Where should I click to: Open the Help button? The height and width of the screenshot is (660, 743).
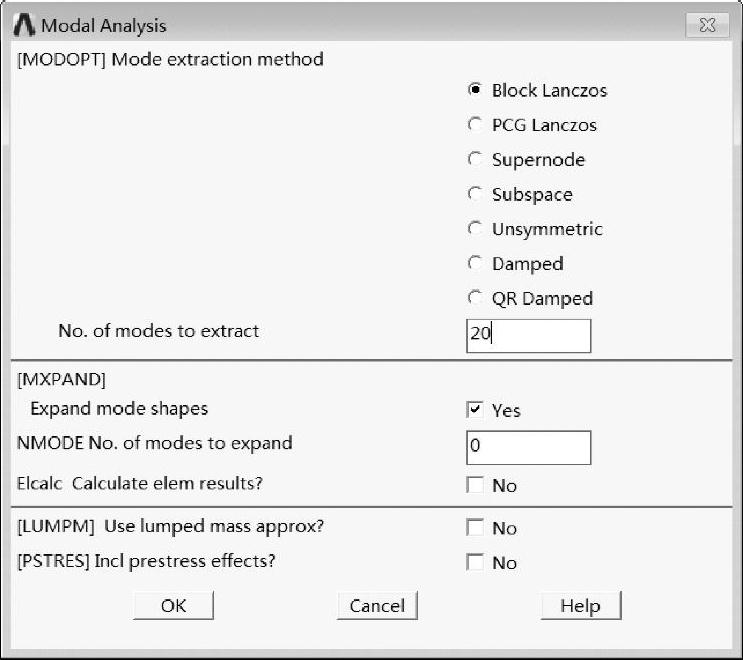pos(580,606)
